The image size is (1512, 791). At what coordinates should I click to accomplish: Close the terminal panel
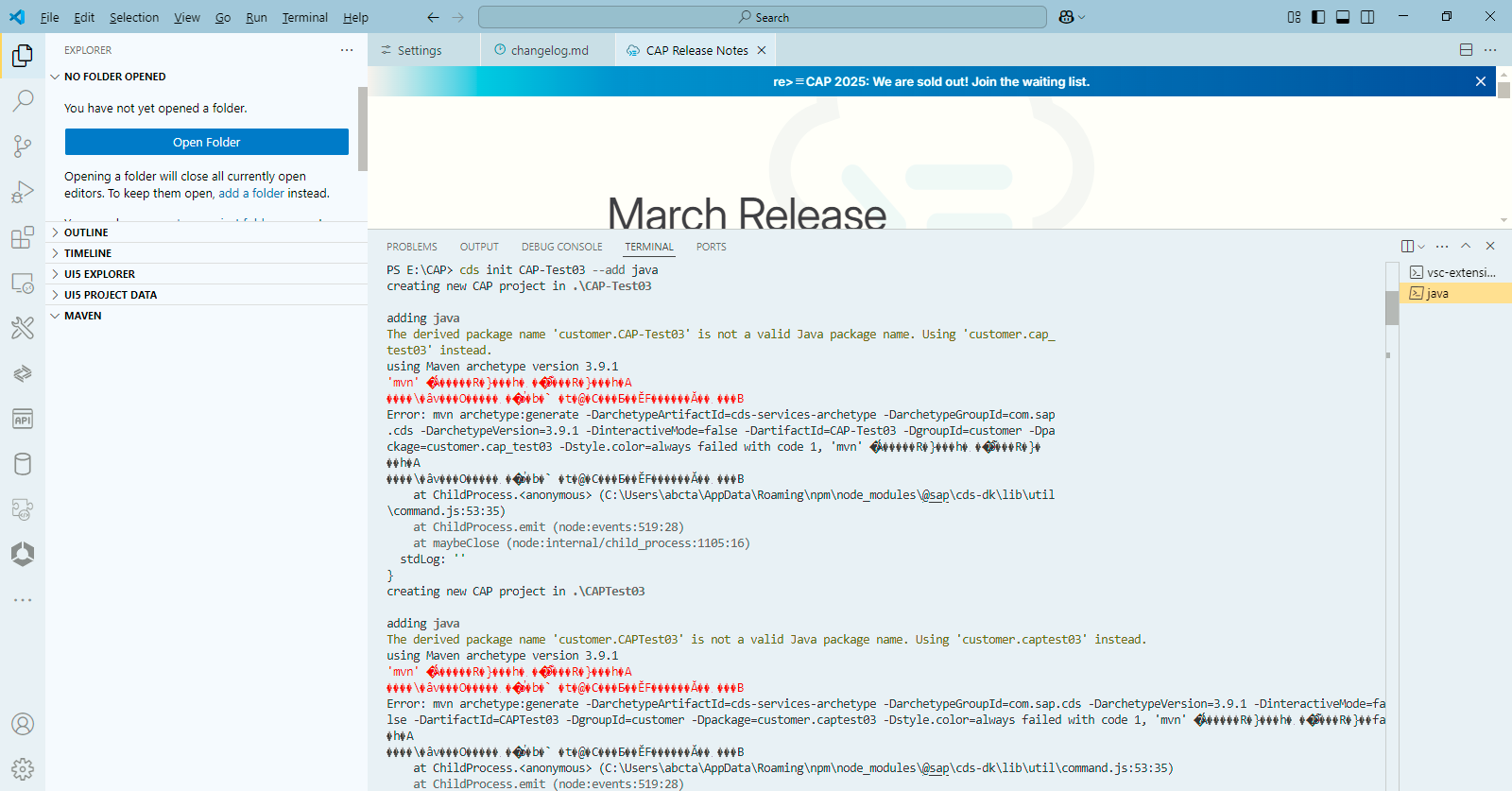point(1490,246)
